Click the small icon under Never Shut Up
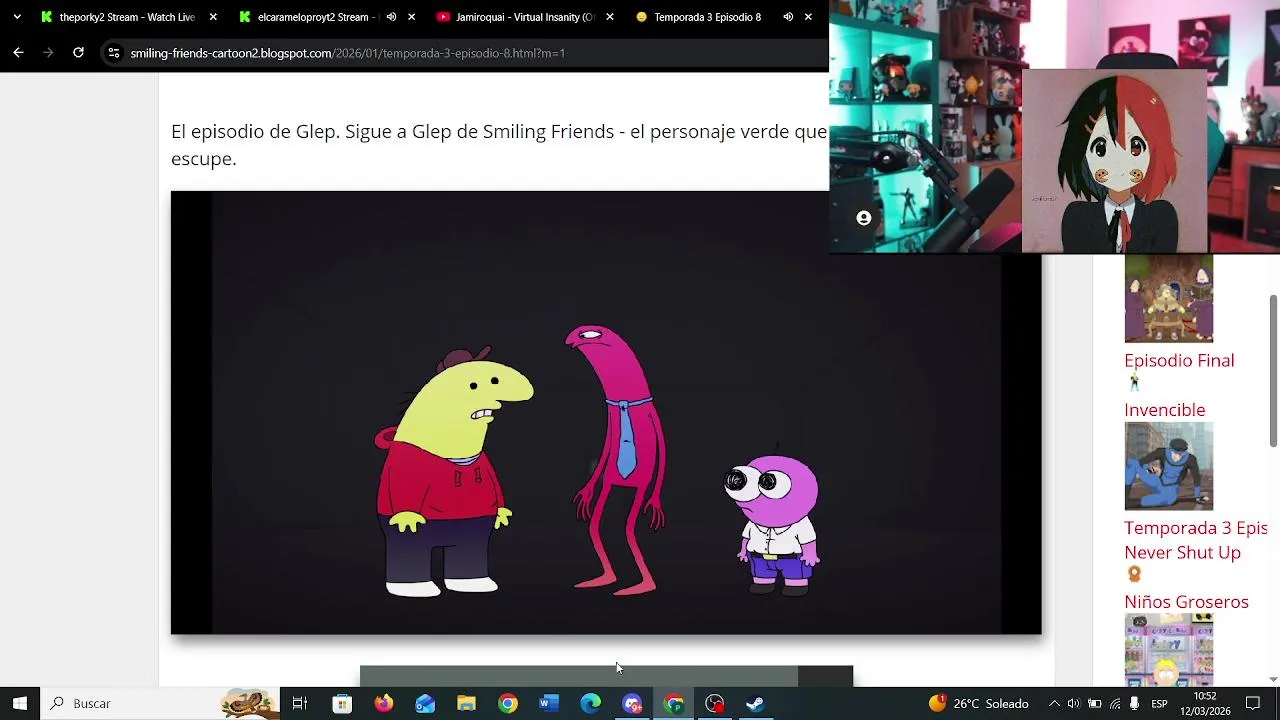This screenshot has width=1280, height=720. pos(1134,574)
